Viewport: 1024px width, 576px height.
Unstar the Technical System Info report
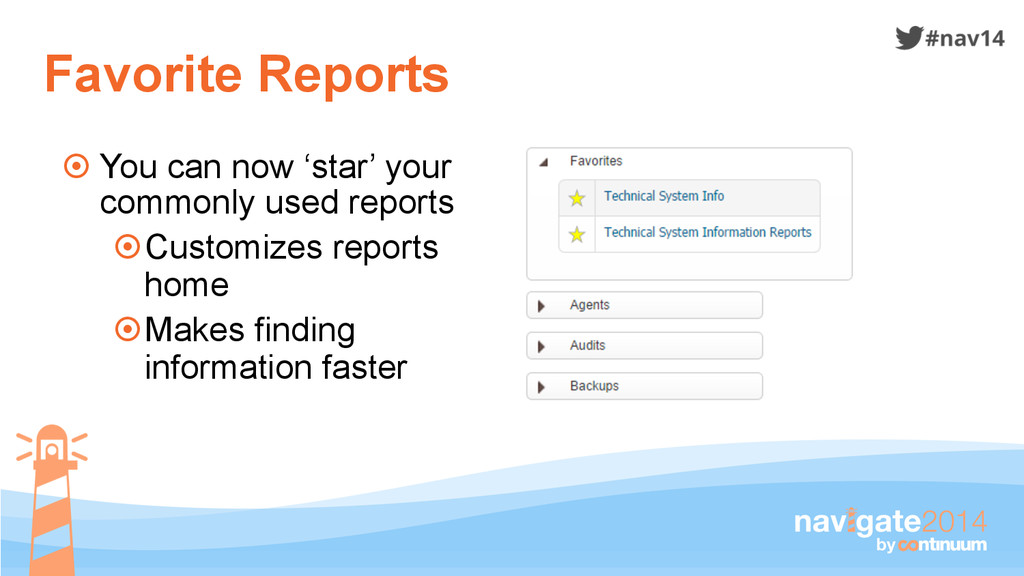tap(577, 198)
